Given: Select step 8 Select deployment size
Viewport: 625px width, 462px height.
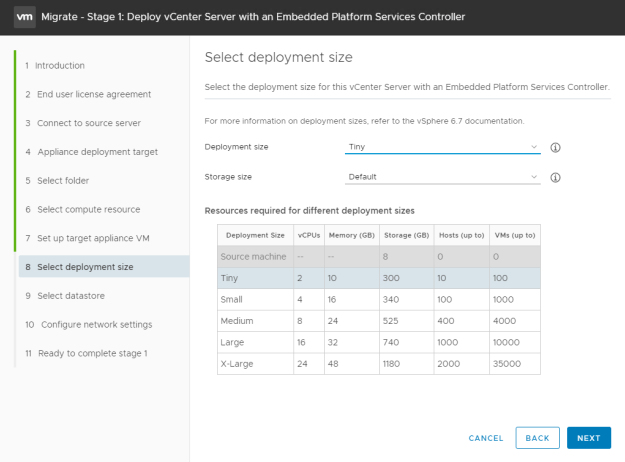Looking at the screenshot, I should 104,267.
